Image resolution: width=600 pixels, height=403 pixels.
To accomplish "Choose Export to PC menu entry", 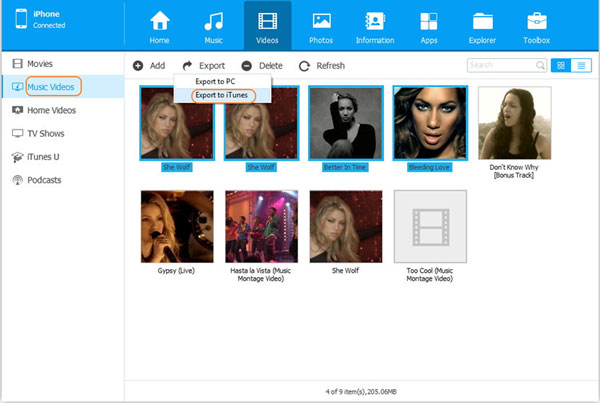I will coord(222,82).
